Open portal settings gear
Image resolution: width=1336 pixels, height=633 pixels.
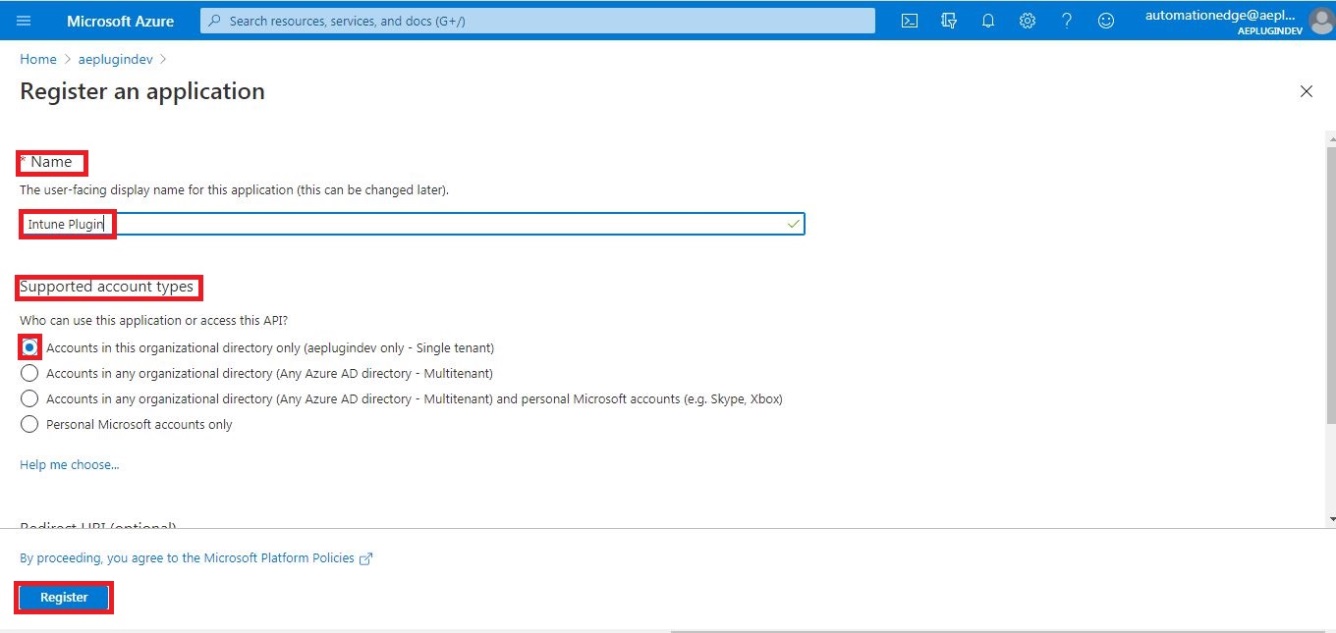point(1027,21)
